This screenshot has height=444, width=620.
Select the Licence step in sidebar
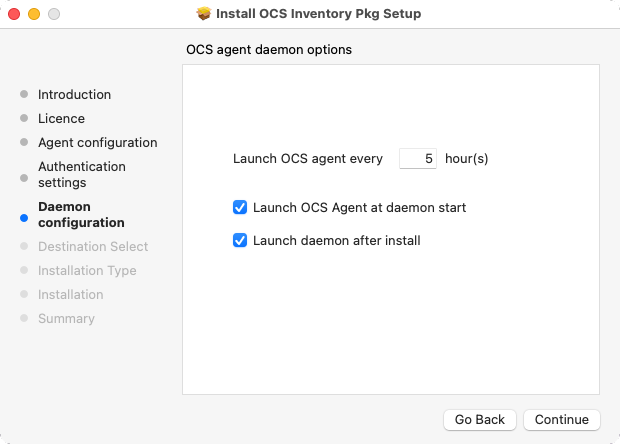click(61, 119)
